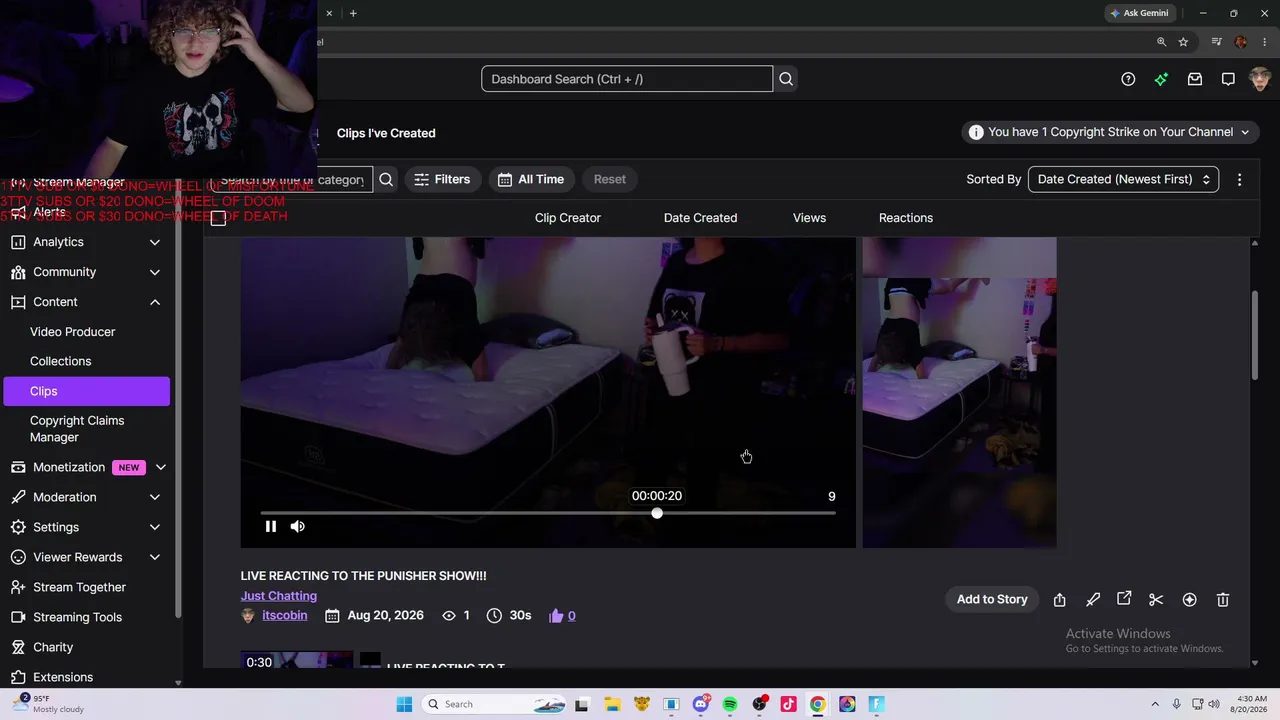Expand the Monetization sidebar section
The height and width of the screenshot is (720, 1280).
(x=160, y=467)
